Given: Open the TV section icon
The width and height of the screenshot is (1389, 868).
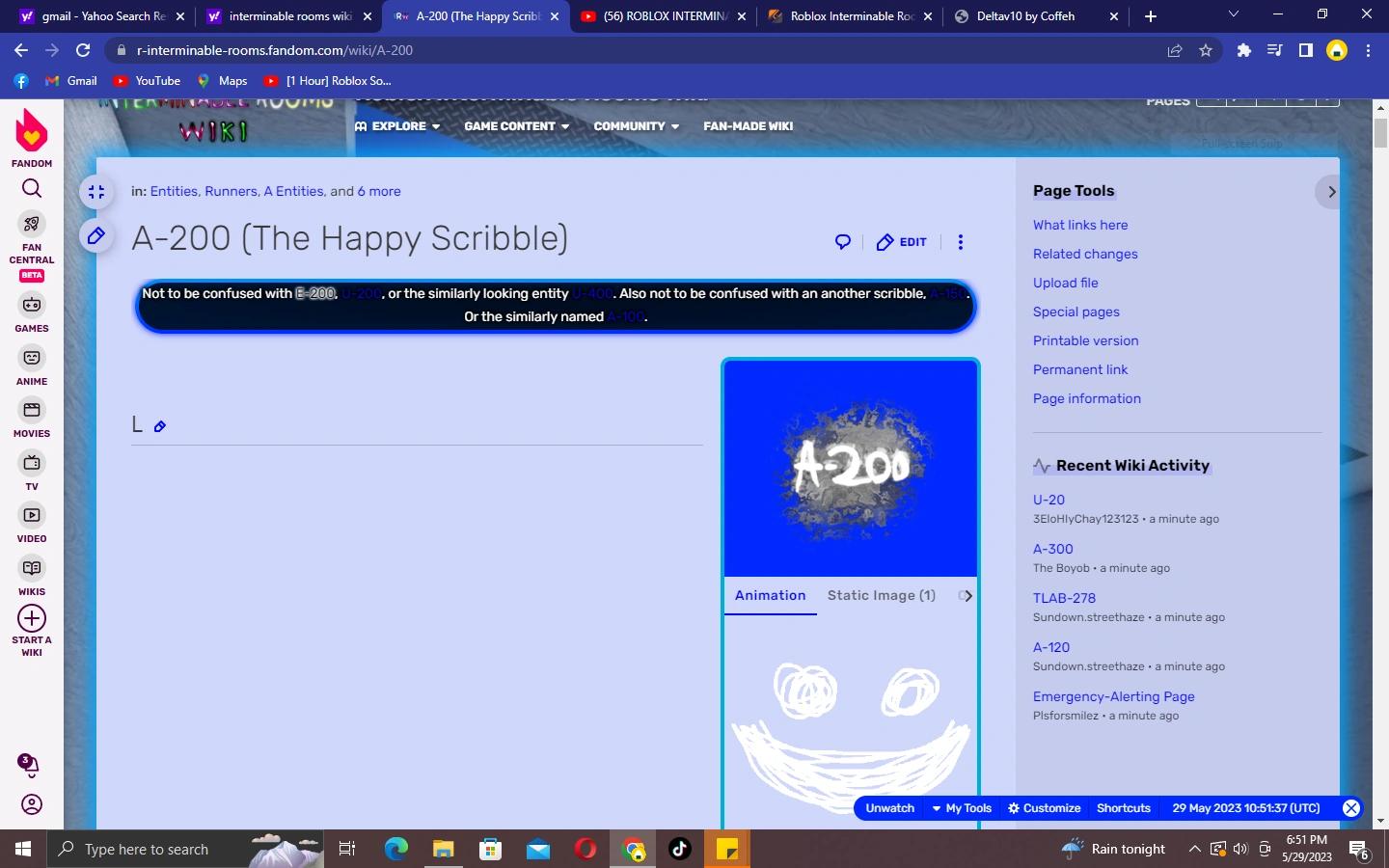Looking at the screenshot, I should [32, 463].
